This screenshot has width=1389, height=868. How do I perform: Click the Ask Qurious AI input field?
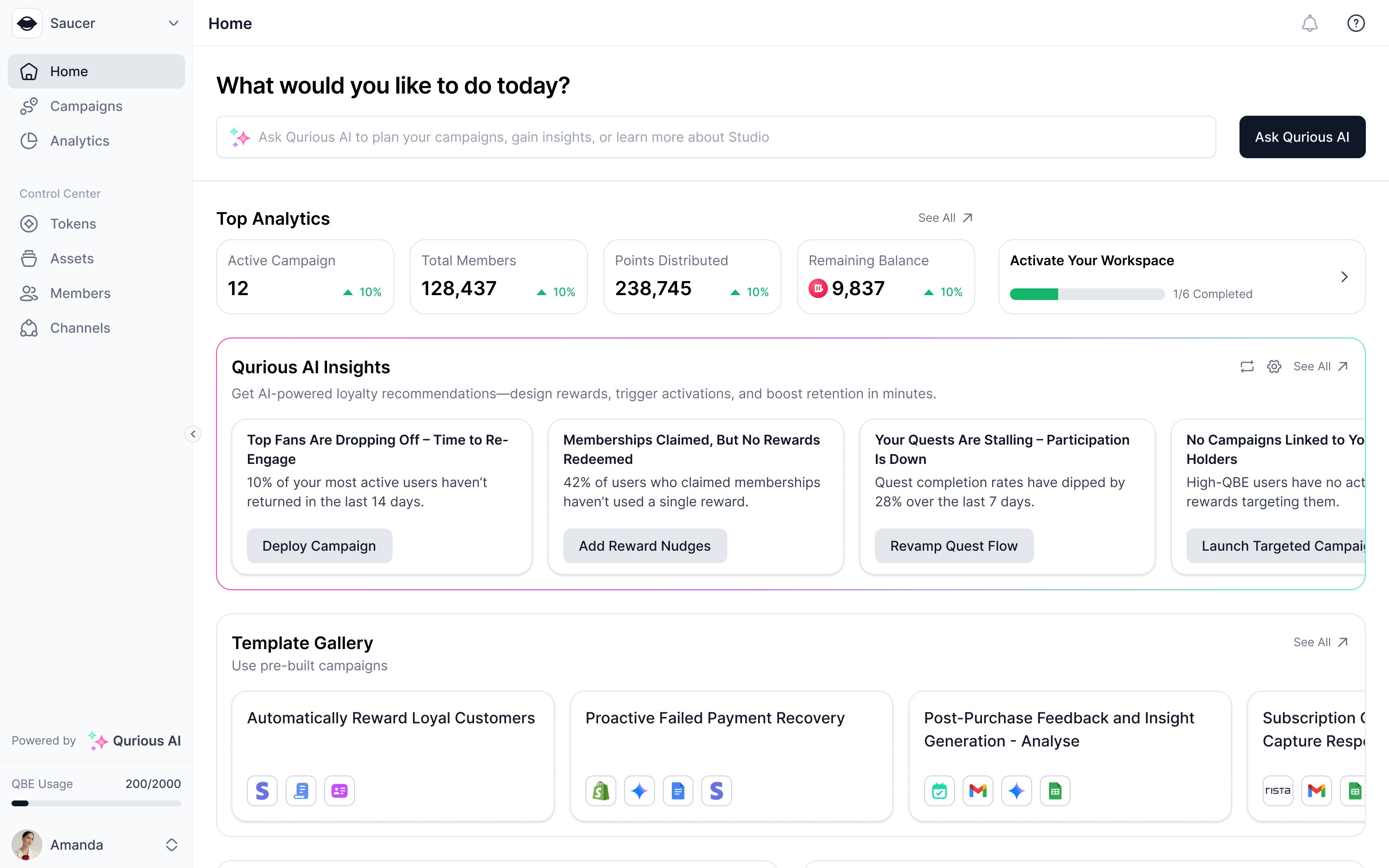[x=716, y=137]
